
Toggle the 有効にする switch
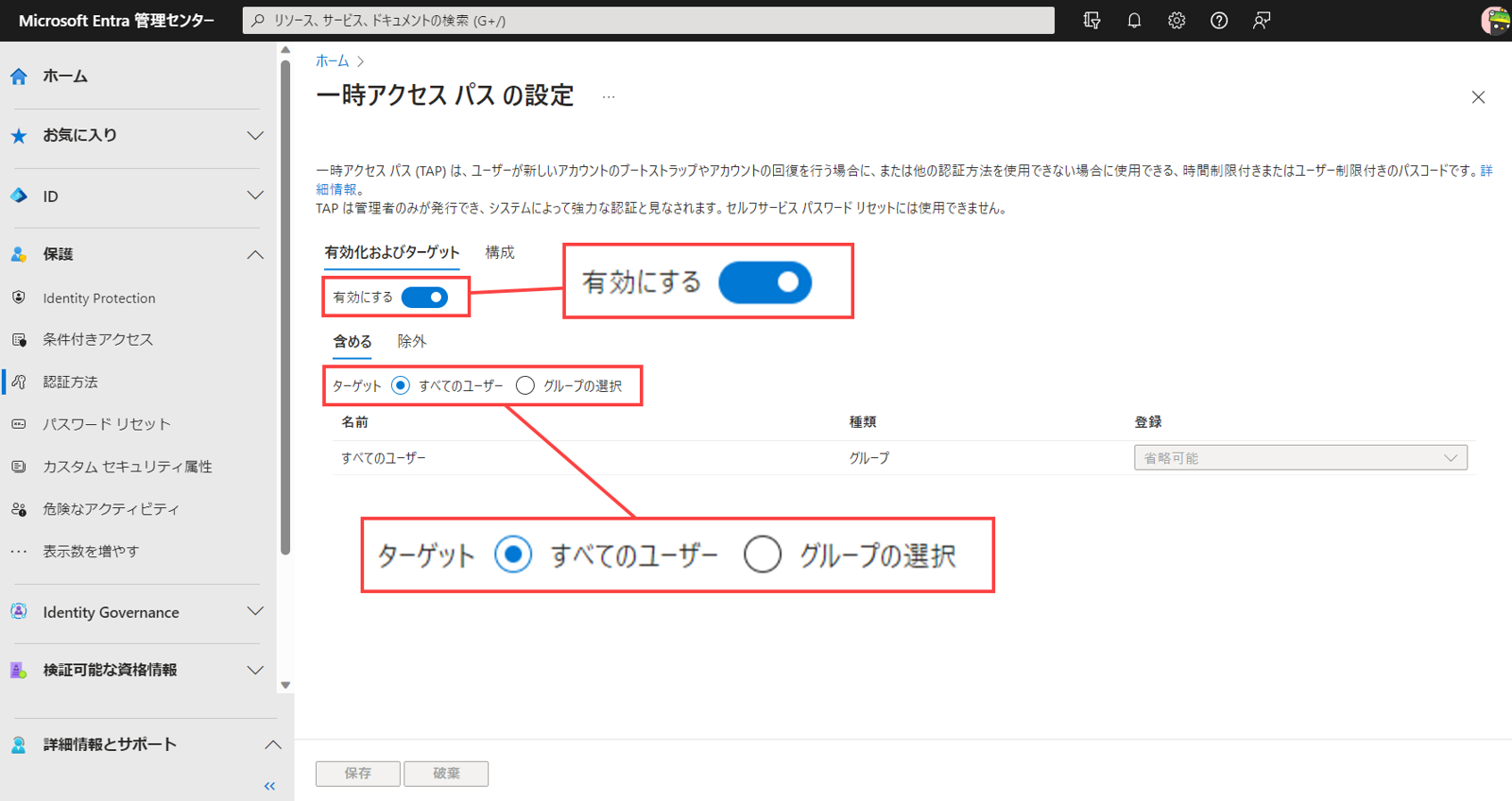point(424,298)
